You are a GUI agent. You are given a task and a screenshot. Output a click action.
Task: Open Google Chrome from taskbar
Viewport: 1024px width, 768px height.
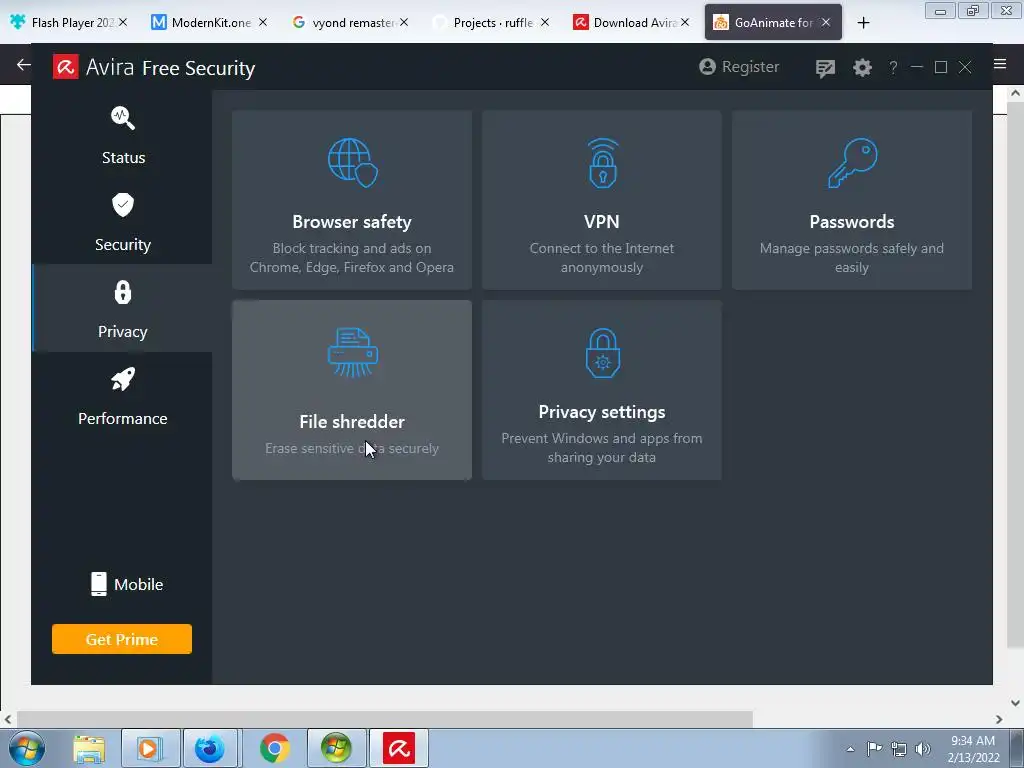pyautogui.click(x=274, y=748)
